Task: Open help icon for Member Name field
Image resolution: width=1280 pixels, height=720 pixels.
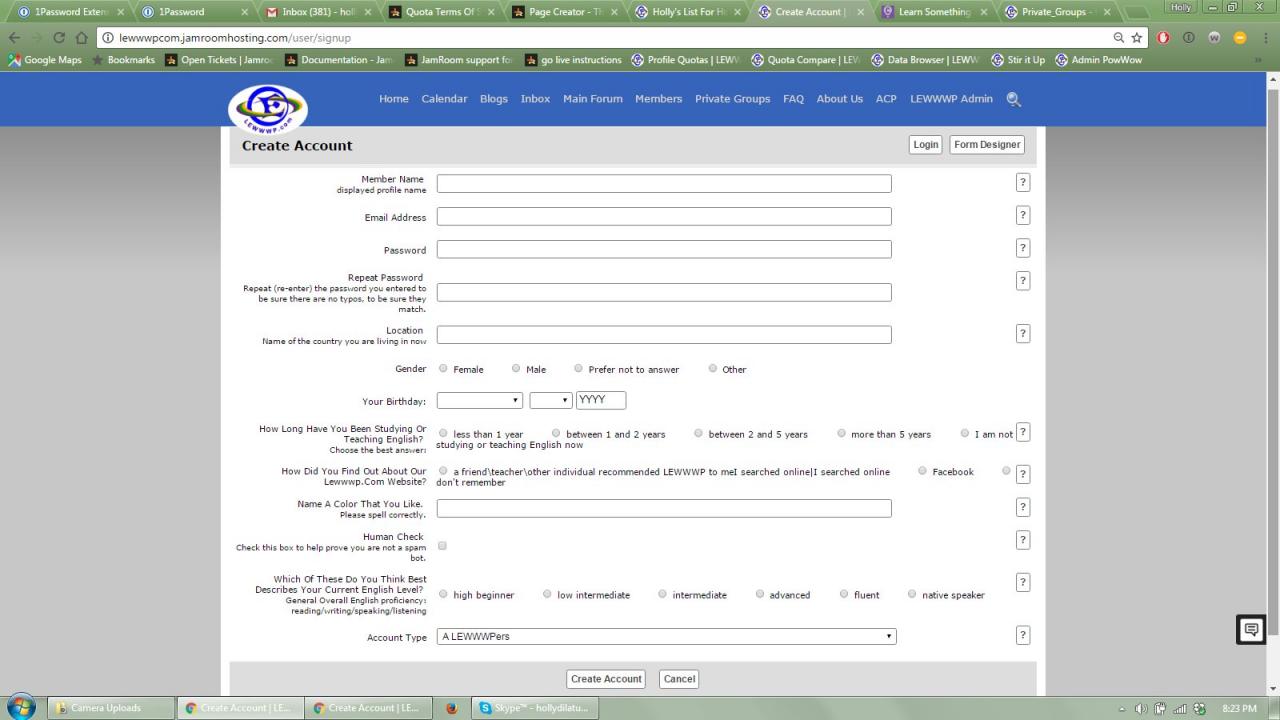Action: point(1022,183)
